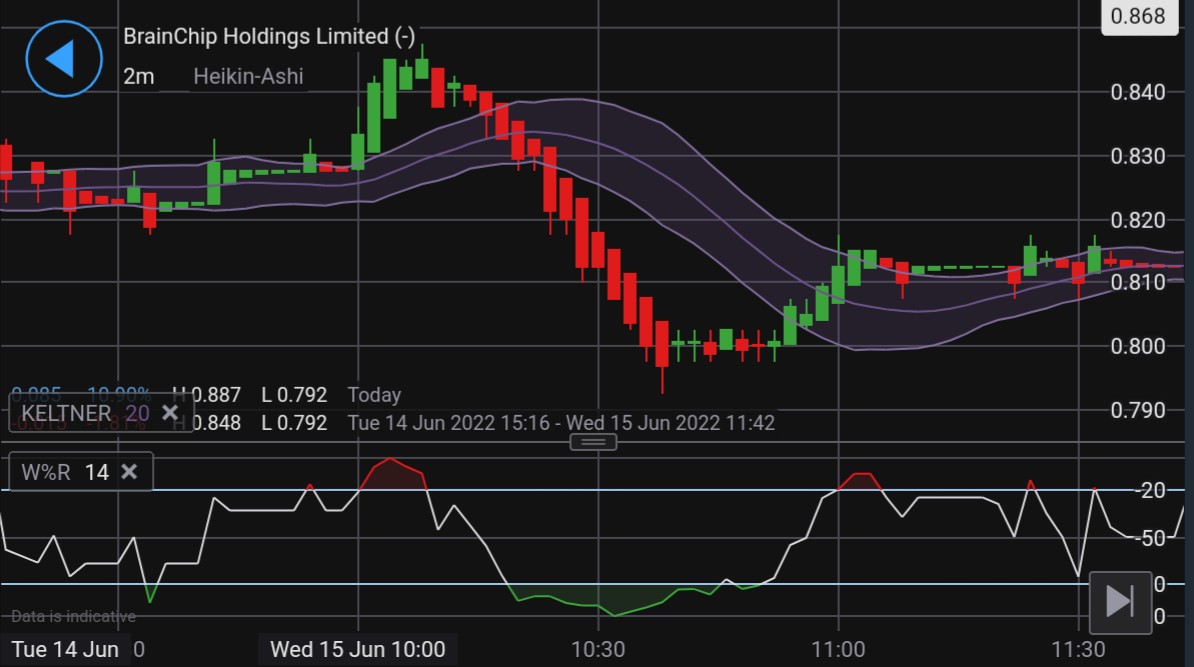Click the 0.868 current price tag

coord(1138,17)
